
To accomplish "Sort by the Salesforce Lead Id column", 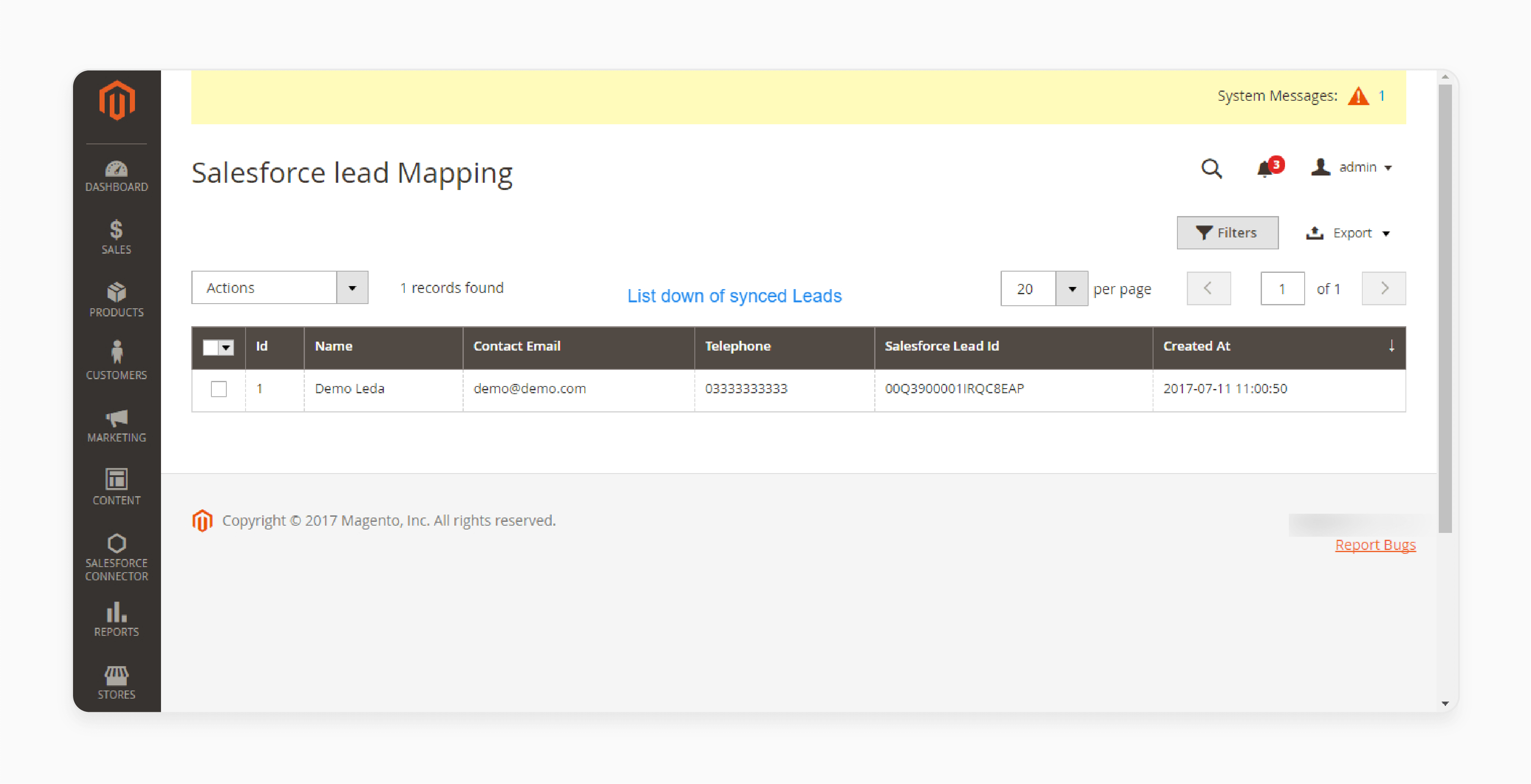I will 1013,347.
